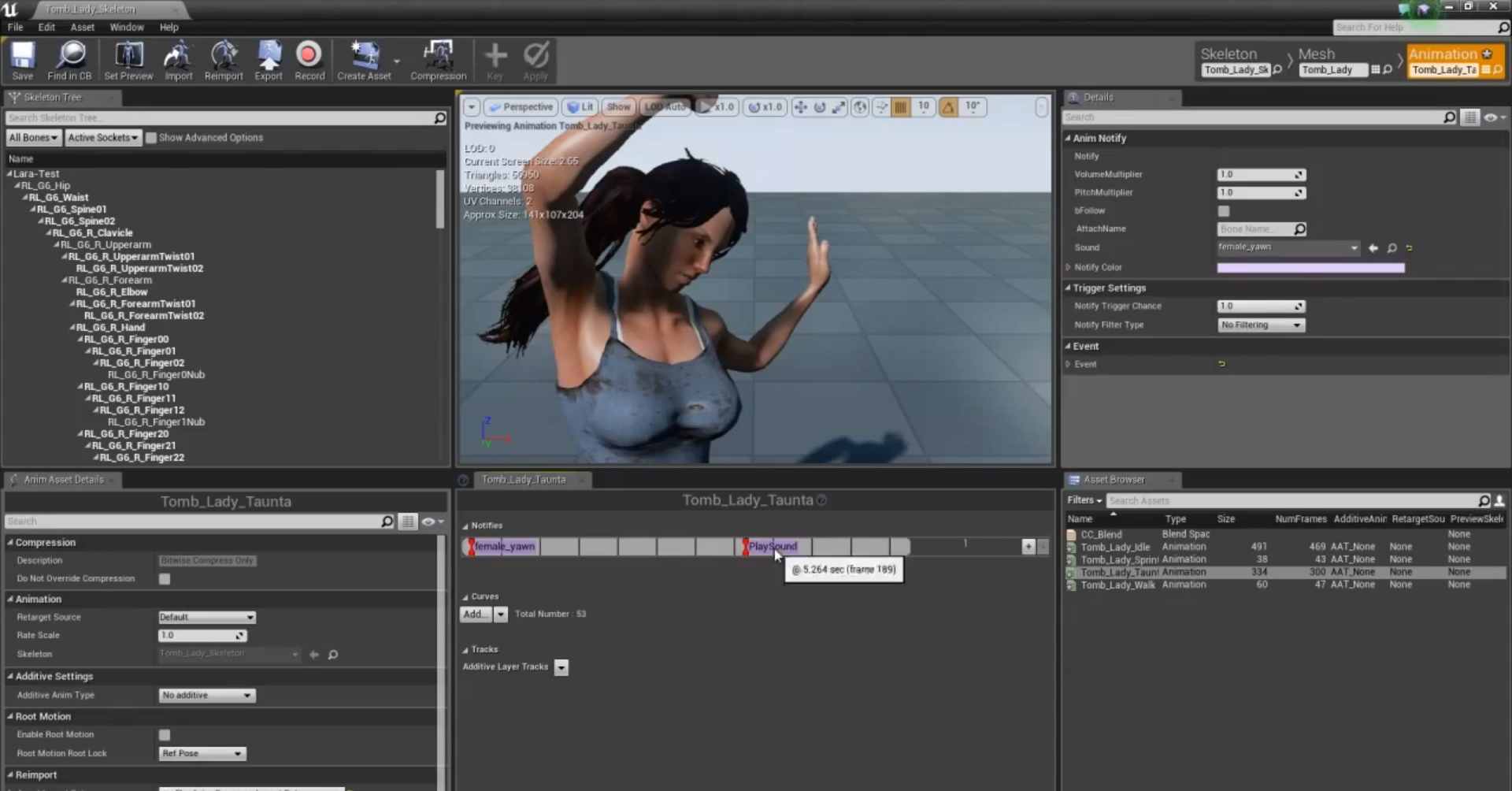The width and height of the screenshot is (1512, 791).
Task: Collapse the Trigger Settings section
Action: coord(1069,288)
